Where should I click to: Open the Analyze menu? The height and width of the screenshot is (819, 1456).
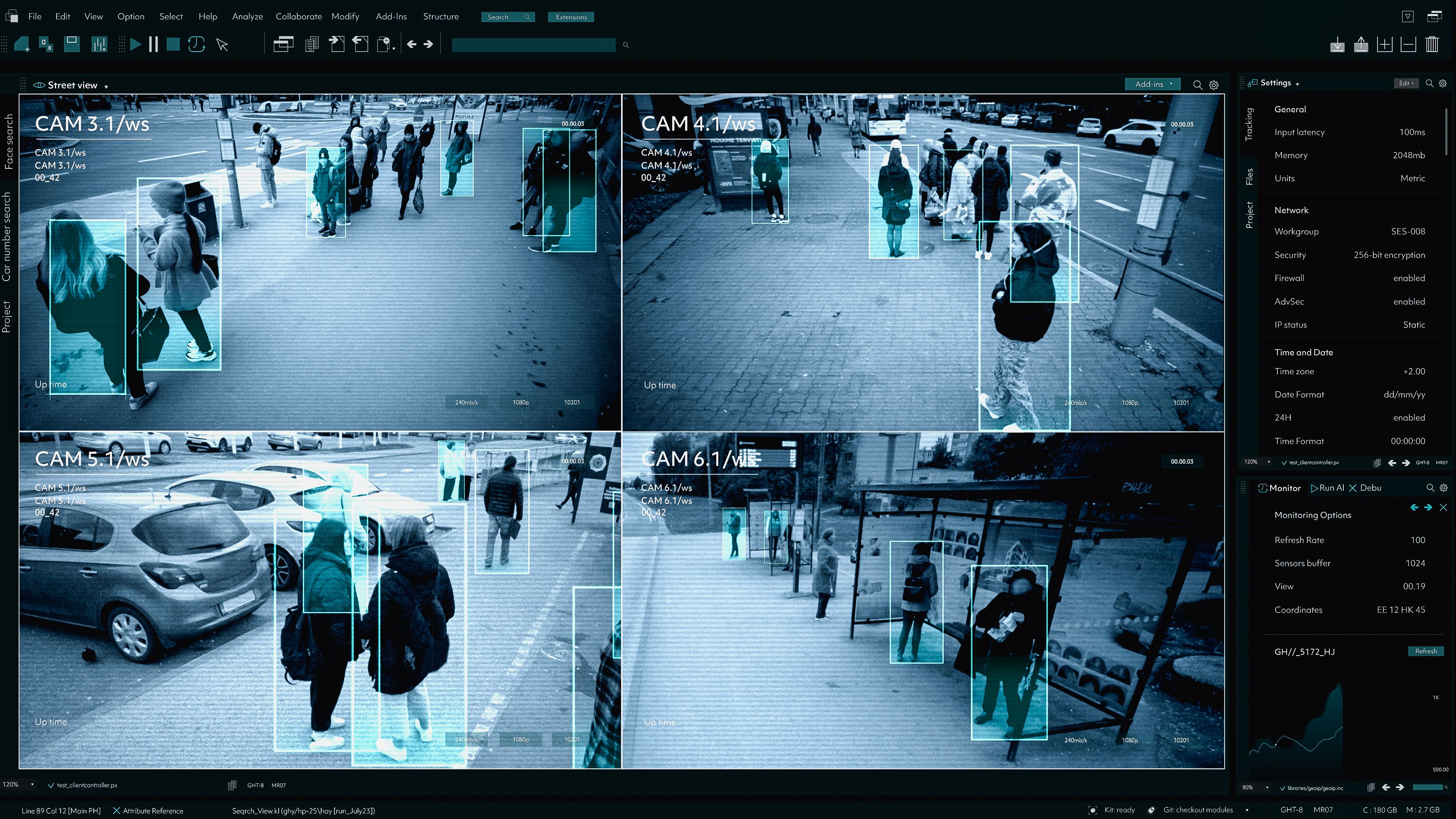(x=247, y=16)
